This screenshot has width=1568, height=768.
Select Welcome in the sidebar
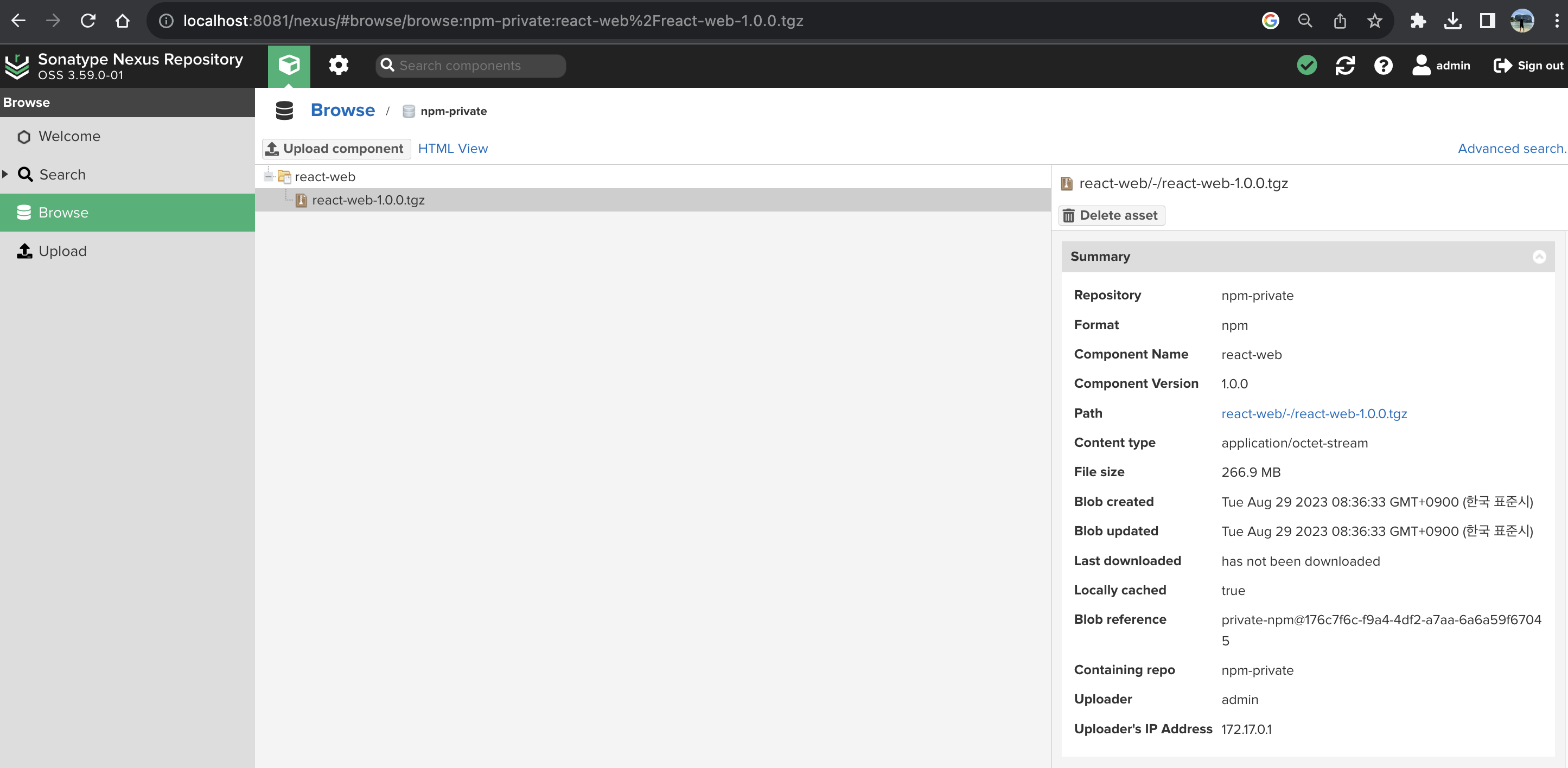point(69,136)
